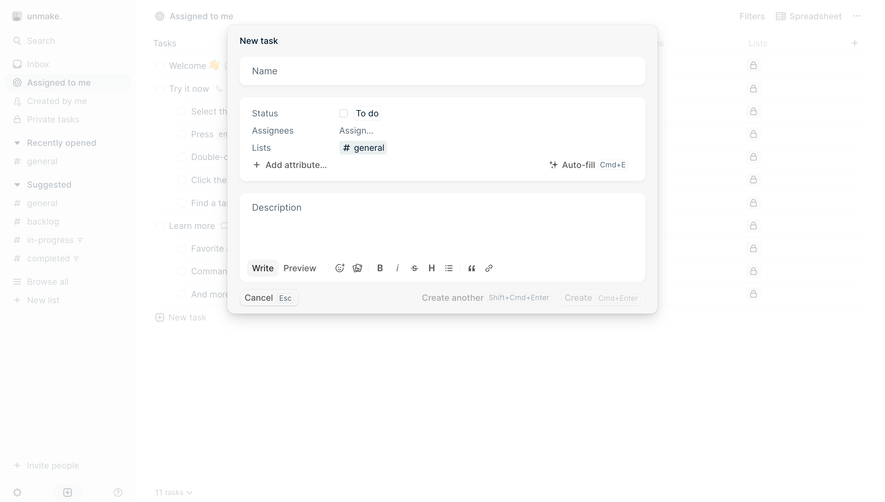
Task: Open the backlog list in sidebar
Action: click(x=68, y=221)
